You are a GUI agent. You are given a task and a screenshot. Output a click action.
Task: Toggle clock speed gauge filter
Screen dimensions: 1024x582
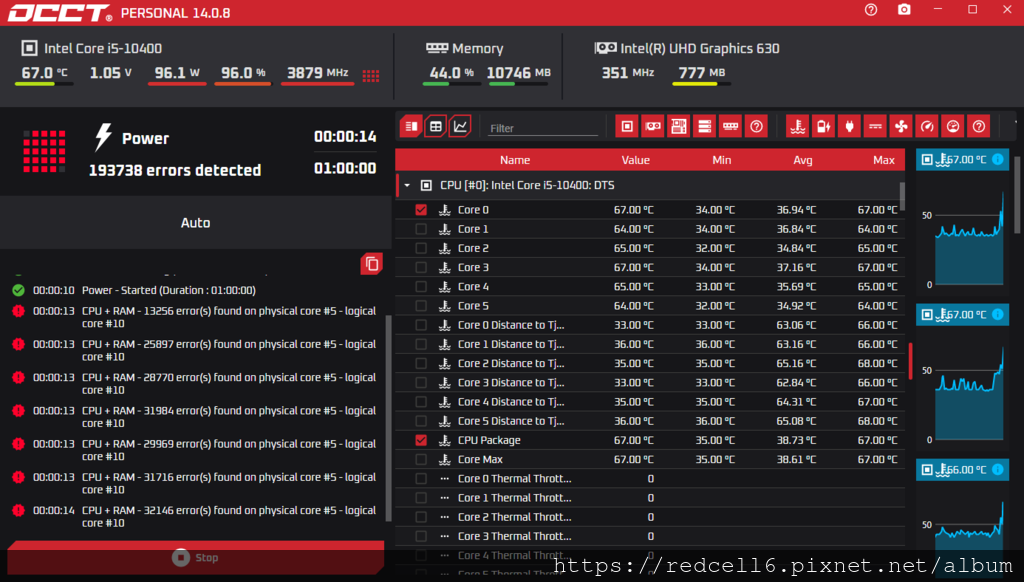[x=927, y=126]
